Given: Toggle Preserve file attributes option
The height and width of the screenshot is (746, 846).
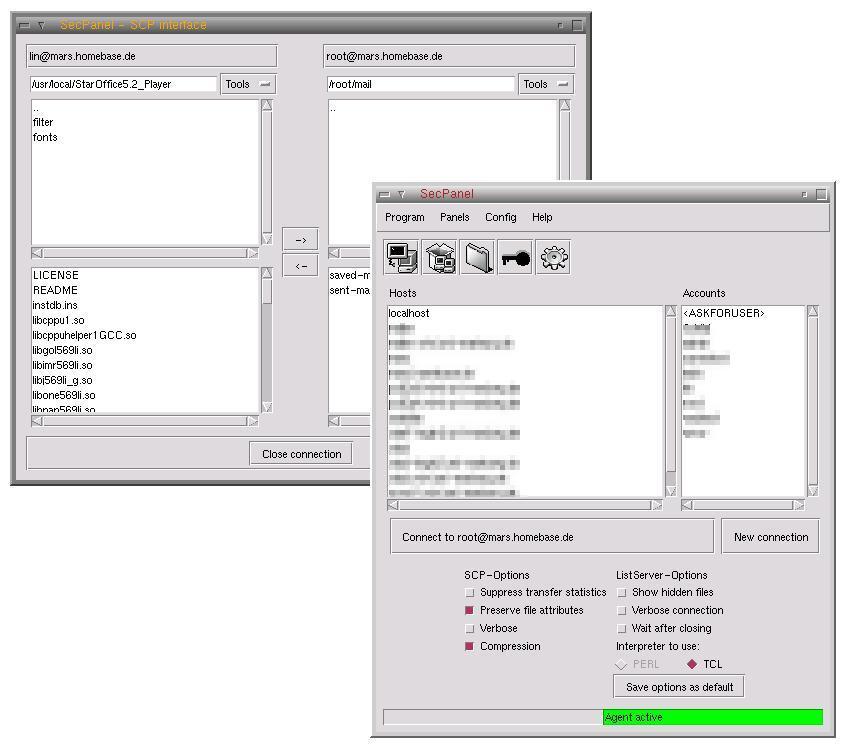Looking at the screenshot, I should click(x=470, y=611).
